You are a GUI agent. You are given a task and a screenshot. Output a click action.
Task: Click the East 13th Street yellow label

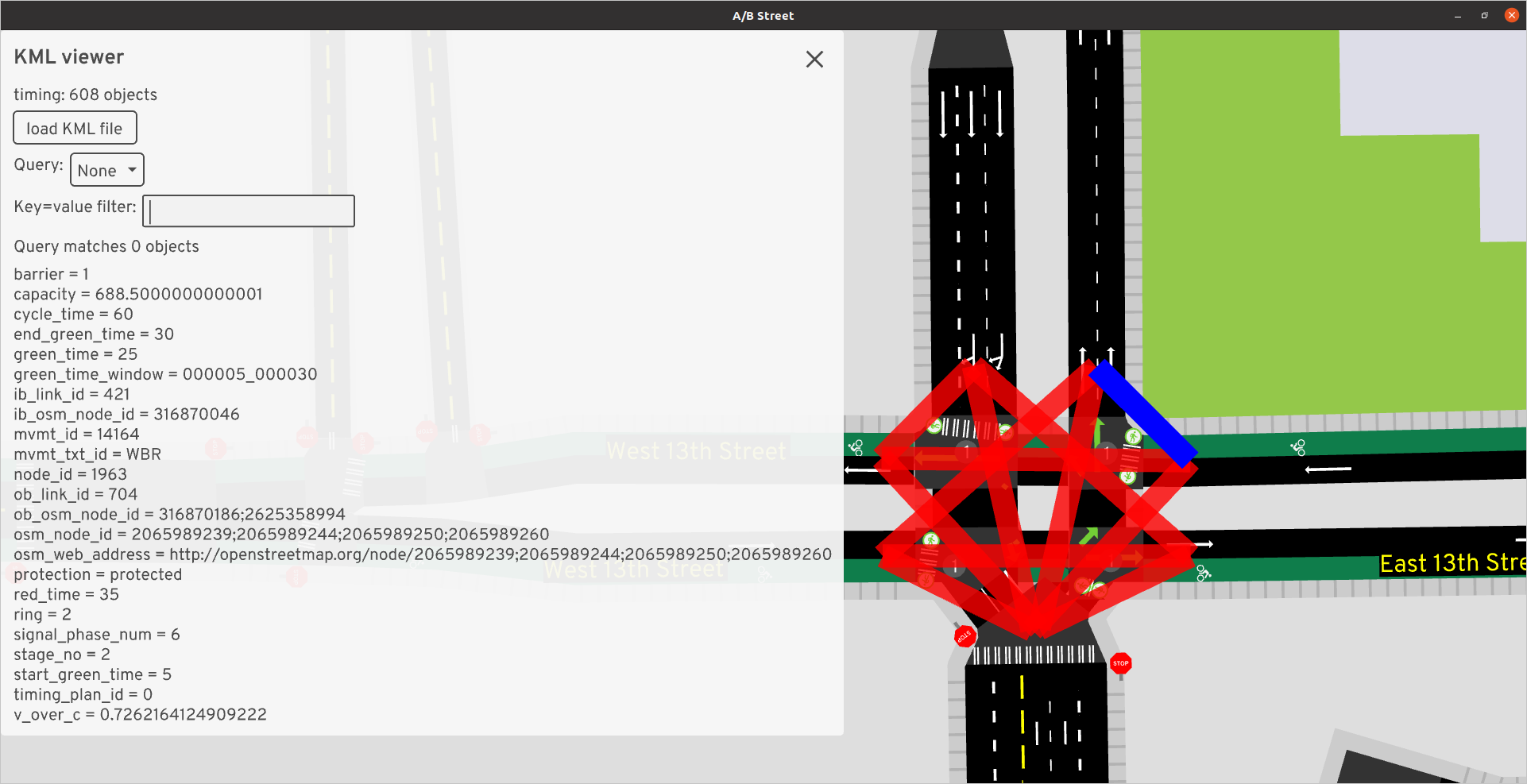pyautogui.click(x=1452, y=563)
